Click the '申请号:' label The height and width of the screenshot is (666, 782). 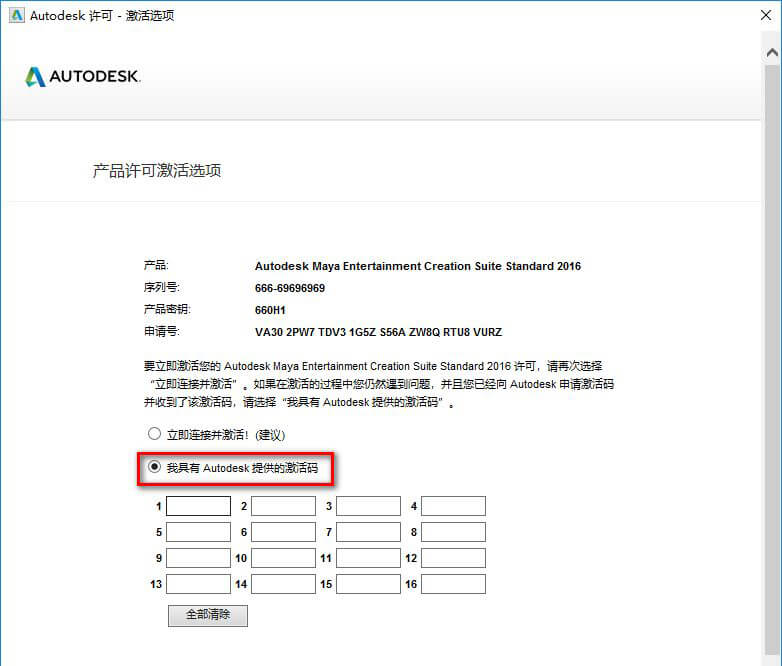click(x=162, y=331)
